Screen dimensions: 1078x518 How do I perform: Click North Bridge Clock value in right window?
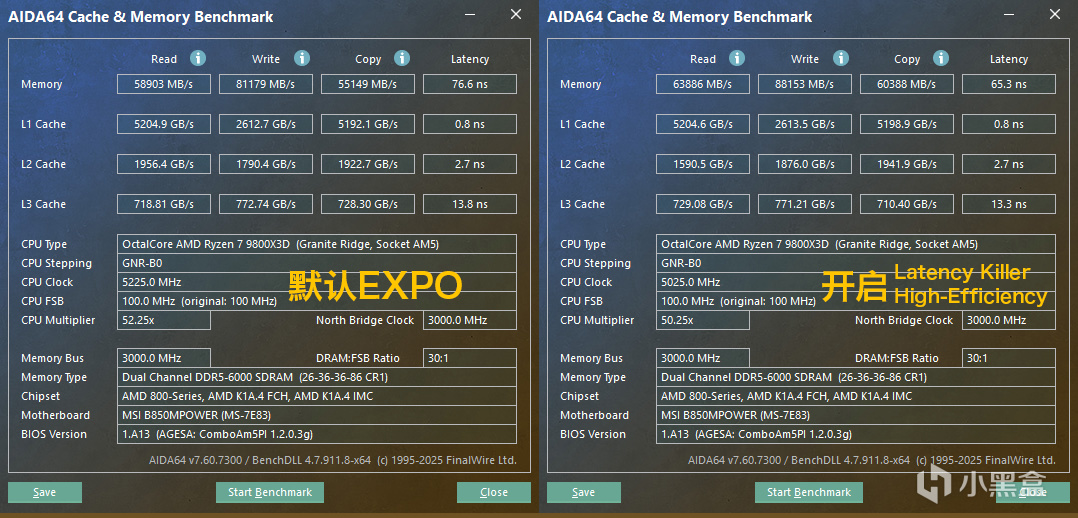pyautogui.click(x=1009, y=320)
